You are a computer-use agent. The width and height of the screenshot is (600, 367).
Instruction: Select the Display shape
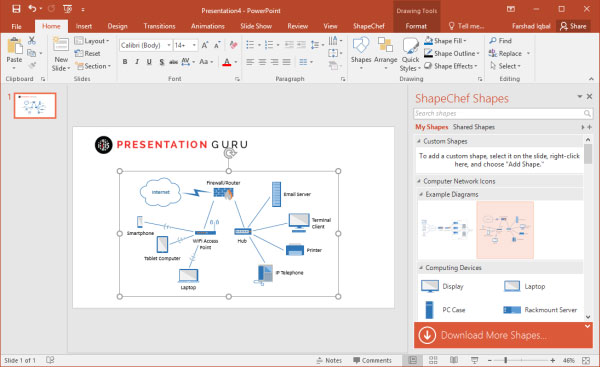pos(443,286)
